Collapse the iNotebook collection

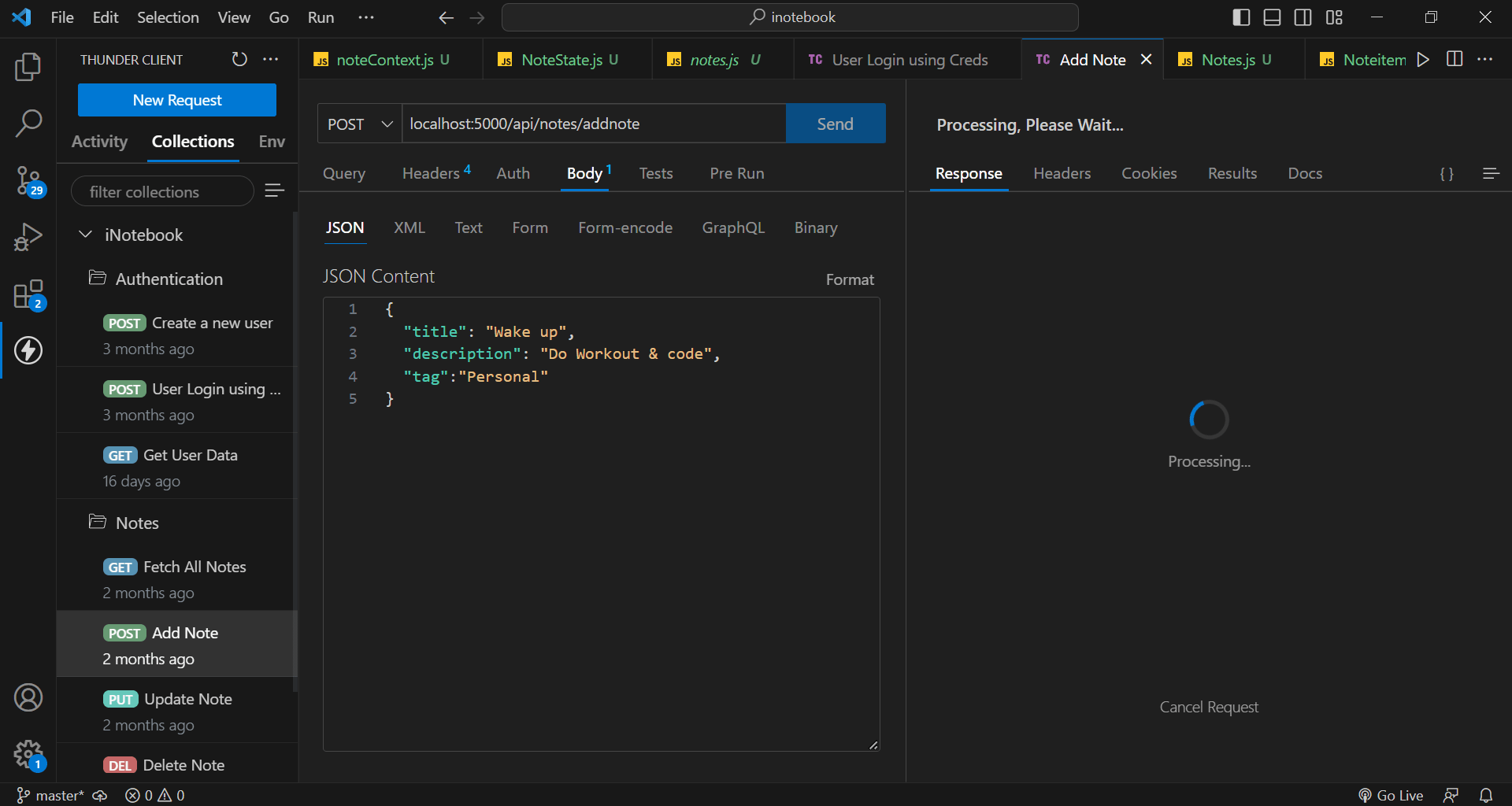tap(86, 235)
